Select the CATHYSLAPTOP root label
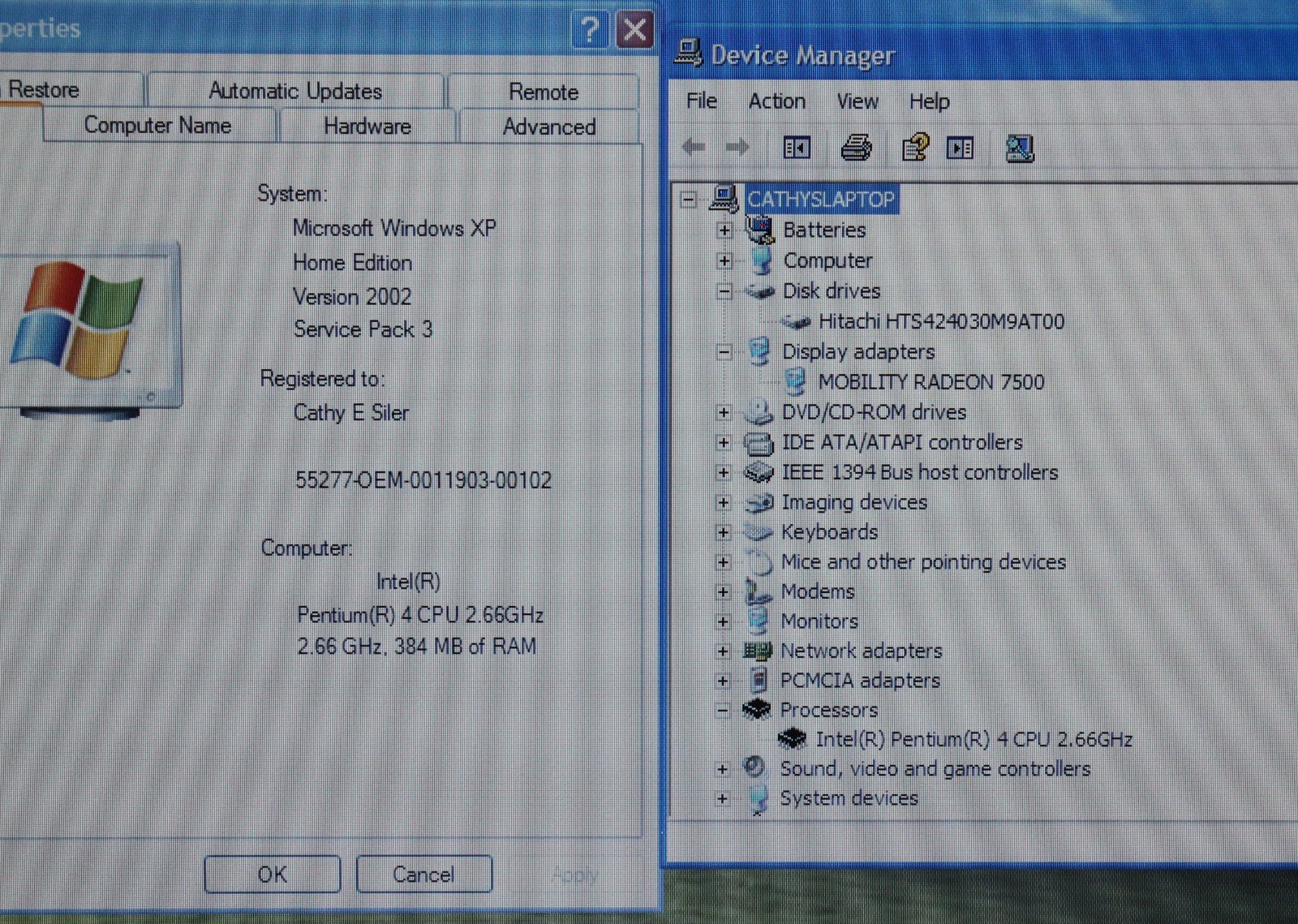This screenshot has height=924, width=1298. pos(821,199)
